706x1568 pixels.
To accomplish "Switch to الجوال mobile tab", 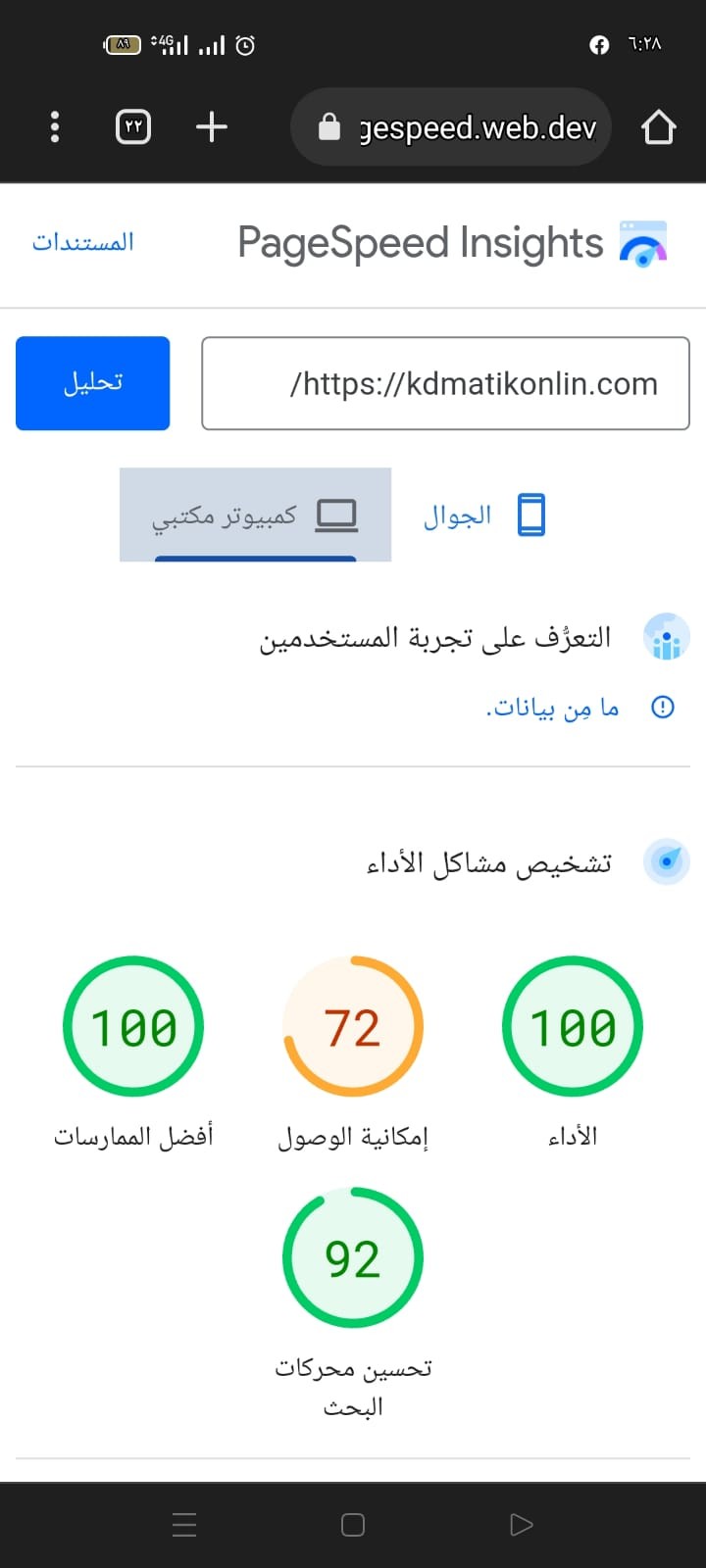I will [x=484, y=515].
